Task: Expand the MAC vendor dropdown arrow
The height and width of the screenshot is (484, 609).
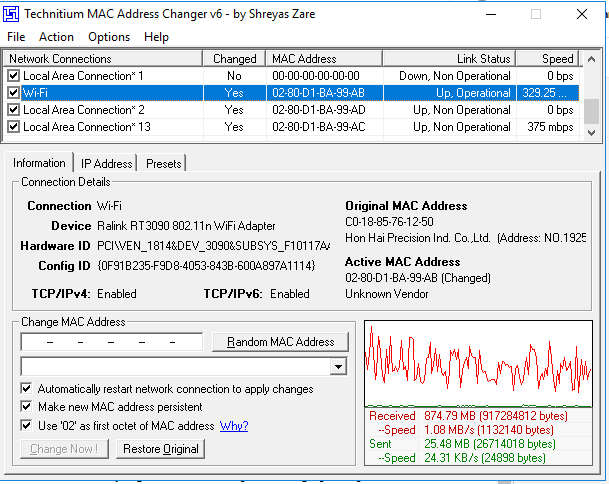Action: tap(338, 366)
